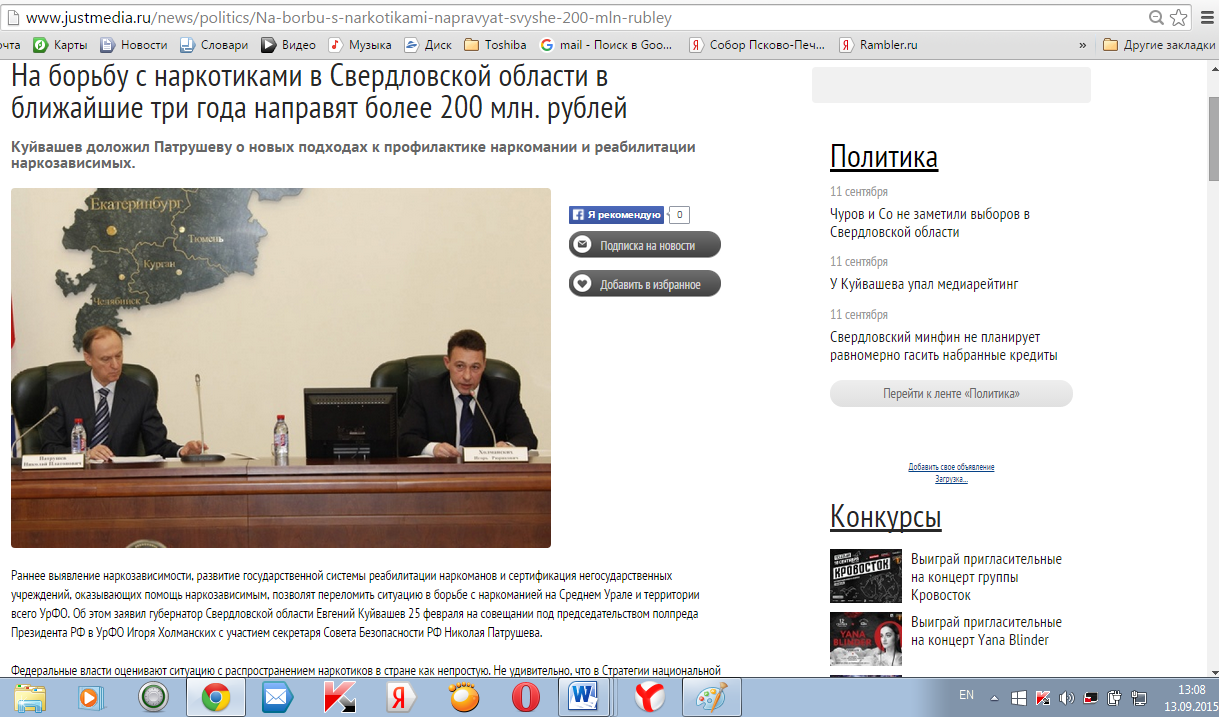Open the Другие закладки folder
The image size is (1219, 717).
[1159, 45]
